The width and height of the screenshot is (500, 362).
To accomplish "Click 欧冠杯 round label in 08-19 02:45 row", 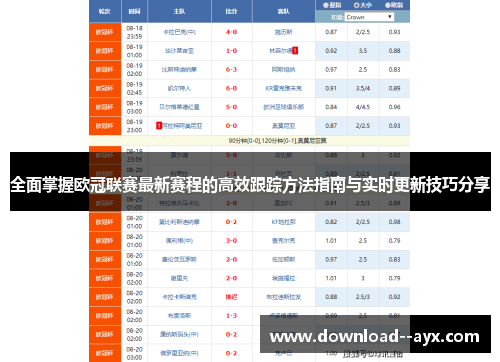I will pos(105,88).
